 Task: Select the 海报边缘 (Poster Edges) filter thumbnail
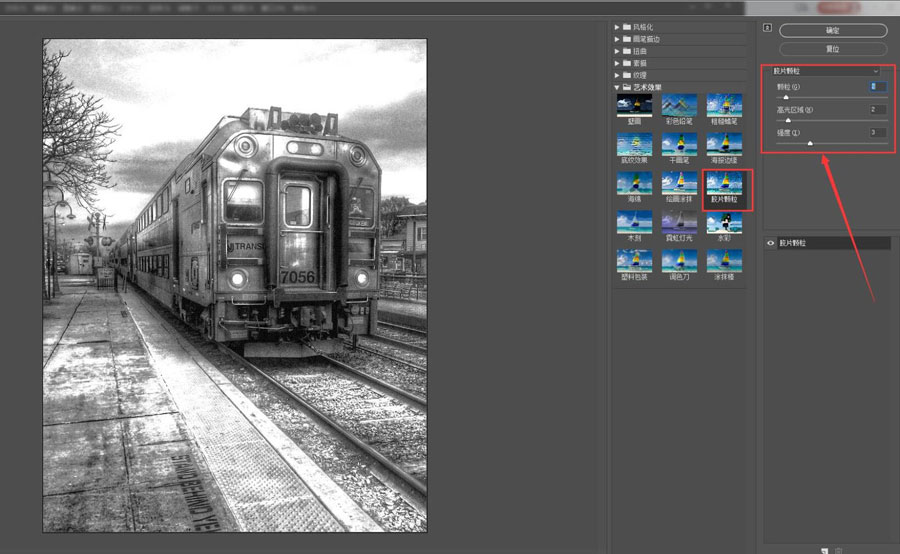[x=724, y=145]
